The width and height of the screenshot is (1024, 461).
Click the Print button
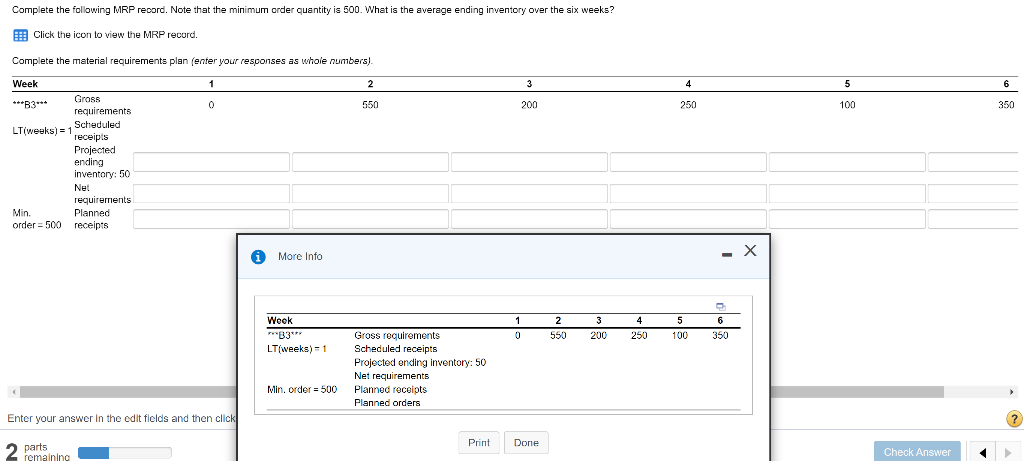point(479,443)
